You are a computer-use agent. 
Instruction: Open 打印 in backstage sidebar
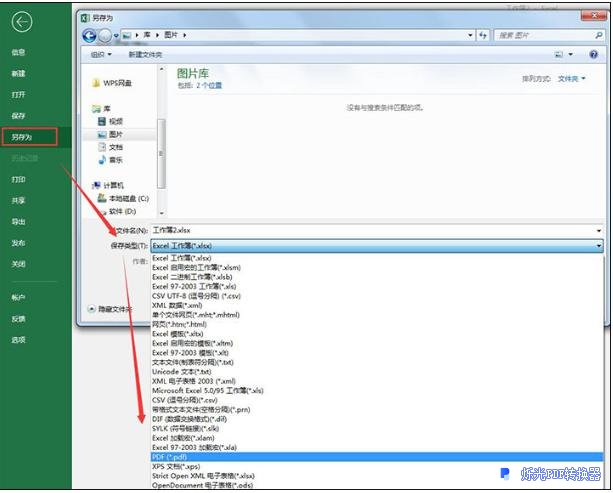(18, 179)
